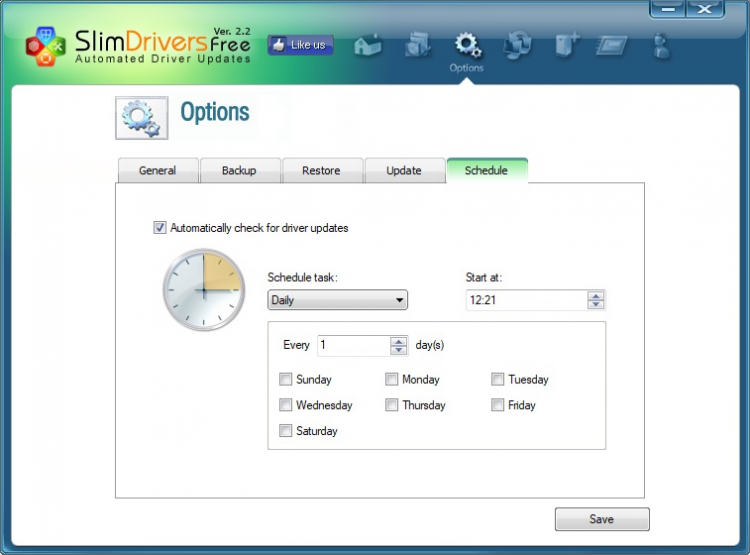This screenshot has width=750, height=555.
Task: Click the Options heading text
Action: [215, 112]
